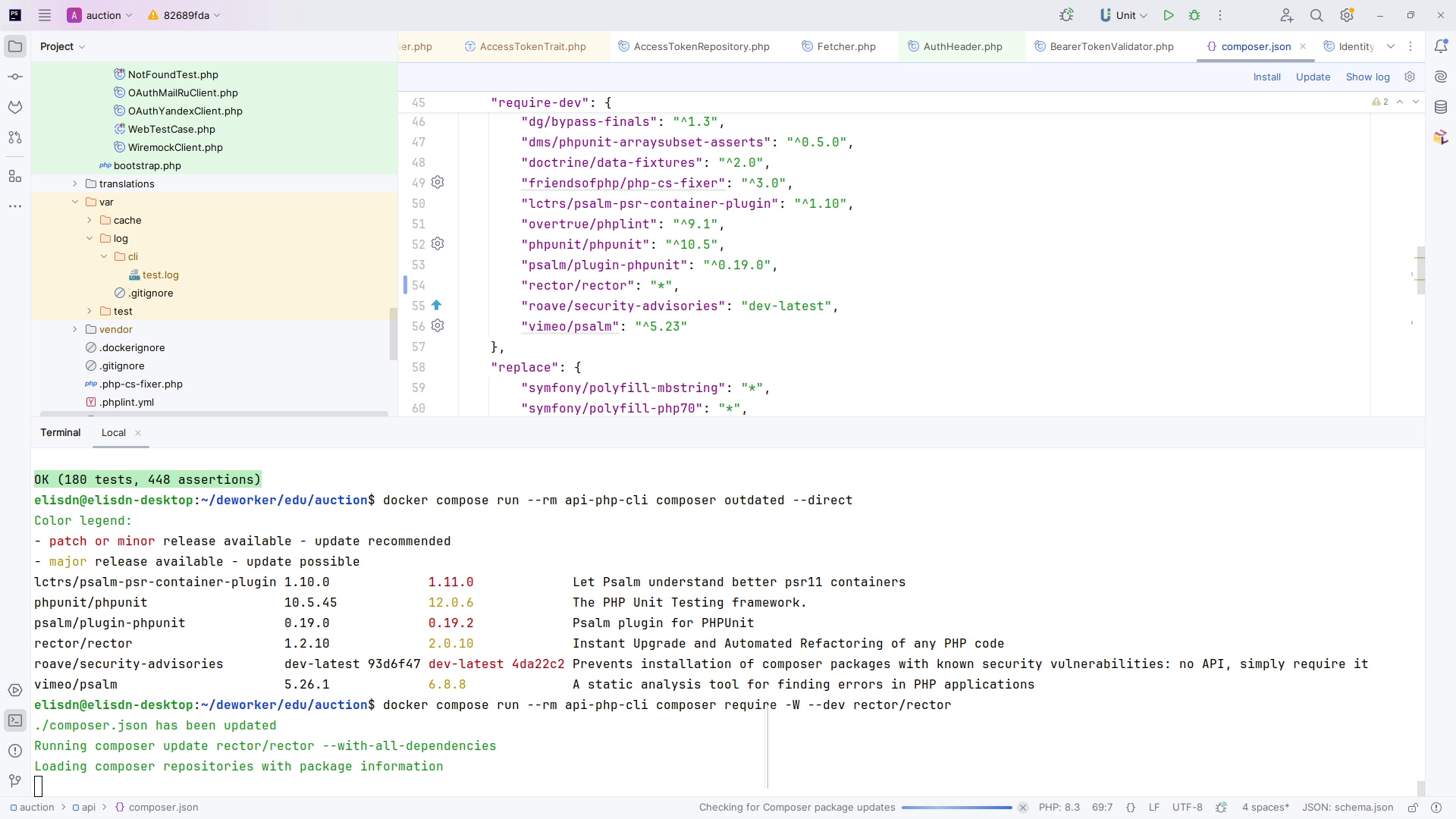The image size is (1456, 819).
Task: Expand the vendor folder
Action: (75, 329)
